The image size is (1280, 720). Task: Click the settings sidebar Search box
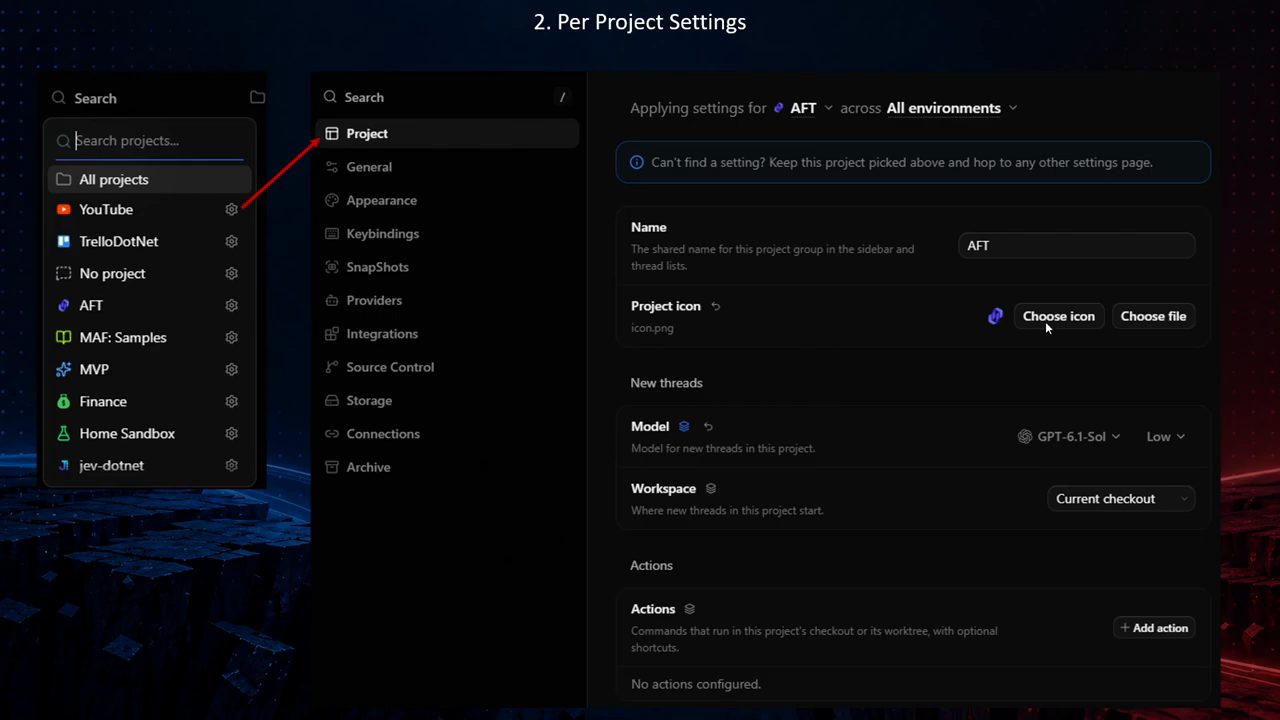(447, 97)
